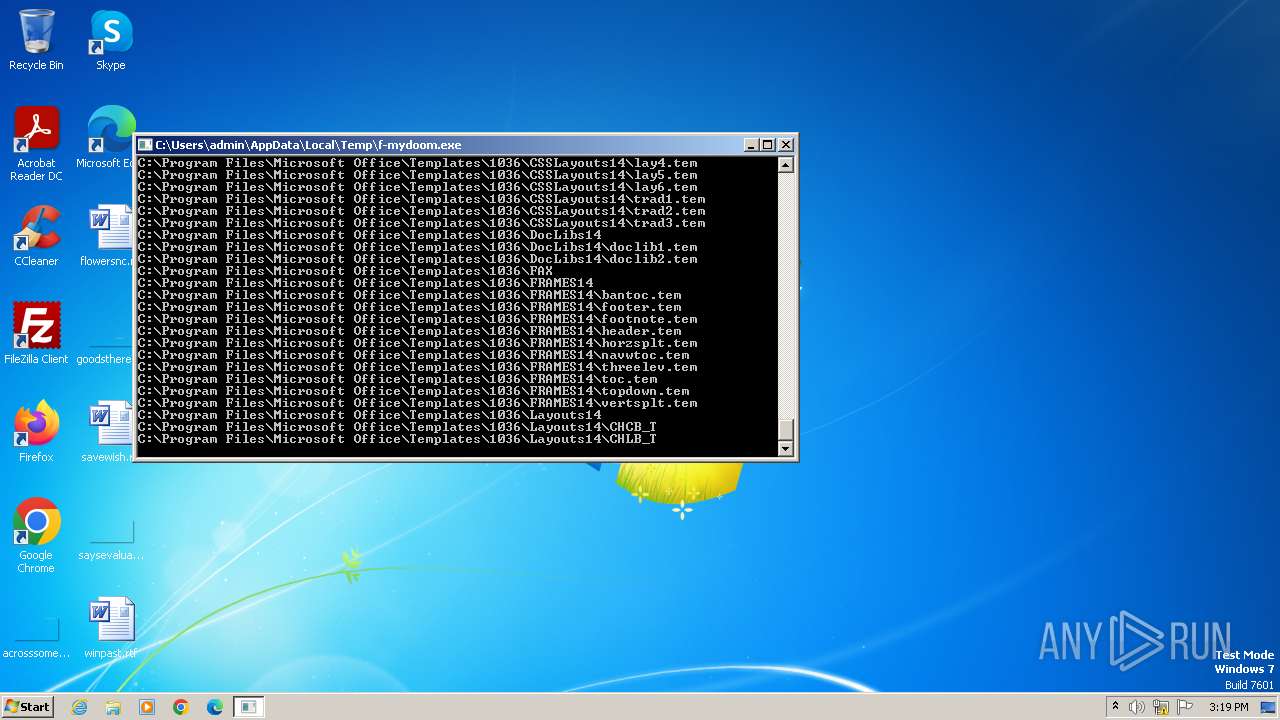Maximize the f-mydoom.exe console window
Viewport: 1280px width, 720px height.
(768, 145)
